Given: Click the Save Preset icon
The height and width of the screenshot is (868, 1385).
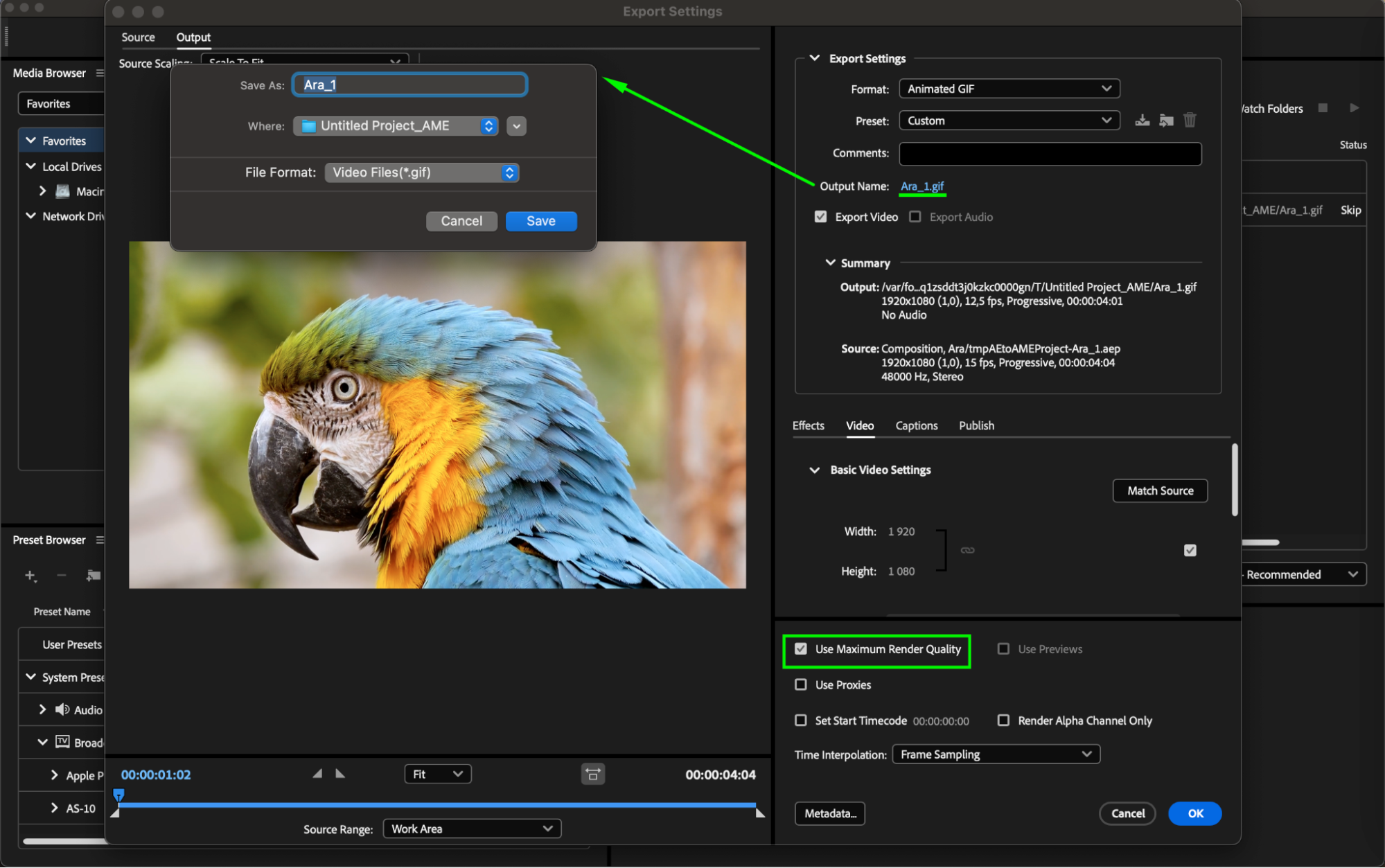Looking at the screenshot, I should tap(1142, 121).
